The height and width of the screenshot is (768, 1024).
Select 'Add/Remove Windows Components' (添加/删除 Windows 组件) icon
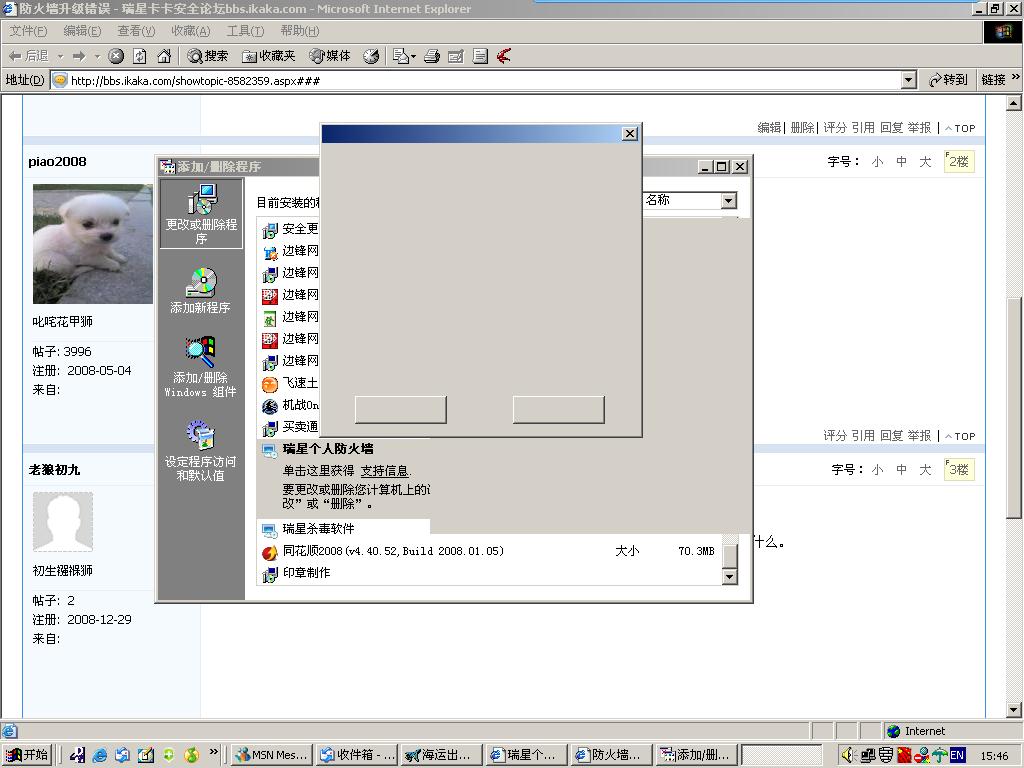pyautogui.click(x=200, y=367)
